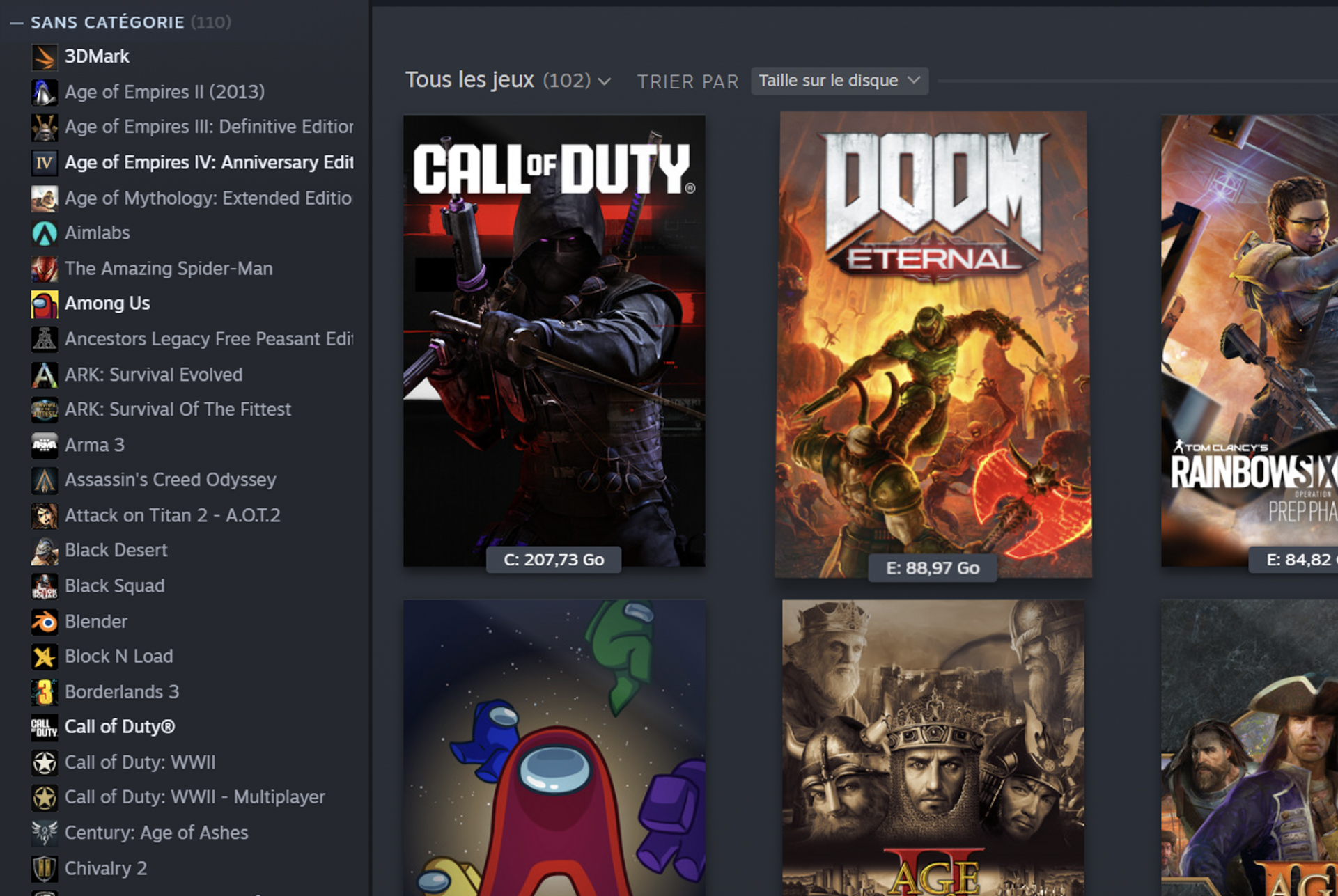Image resolution: width=1338 pixels, height=896 pixels.
Task: Open the Call of Duty cover art
Action: pos(554,340)
